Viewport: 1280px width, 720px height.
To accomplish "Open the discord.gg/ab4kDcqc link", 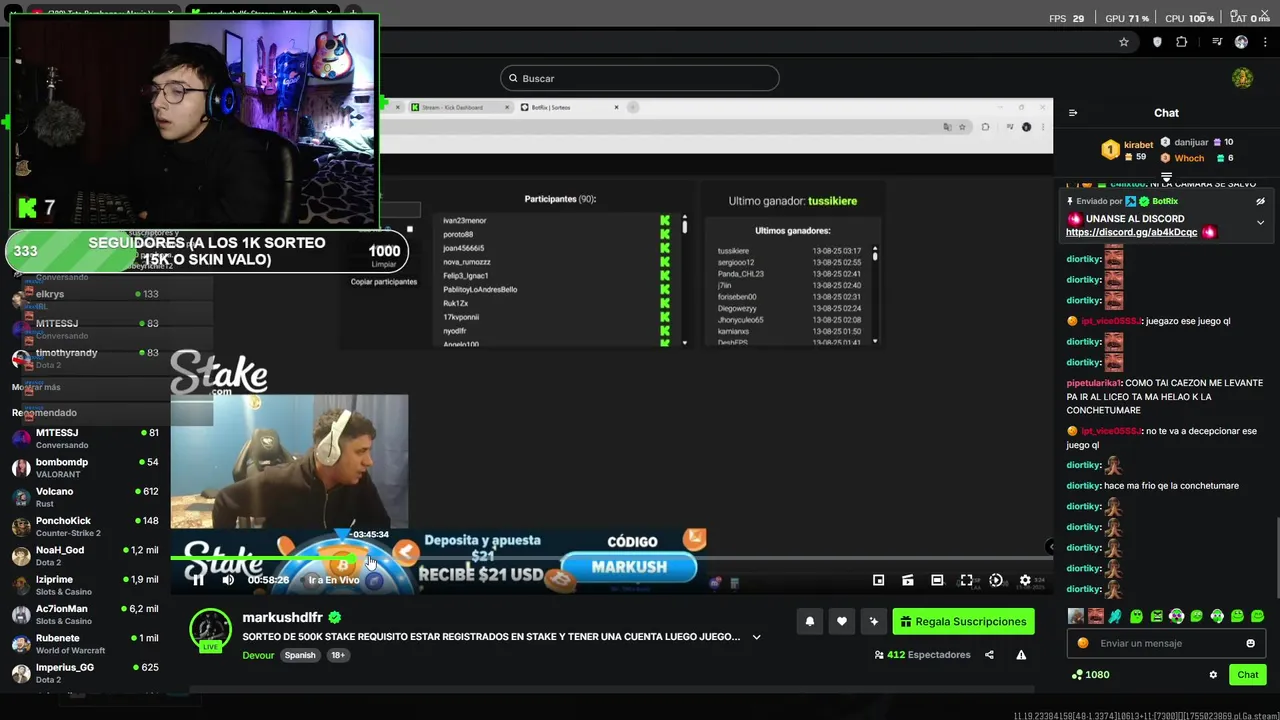I will (1131, 232).
